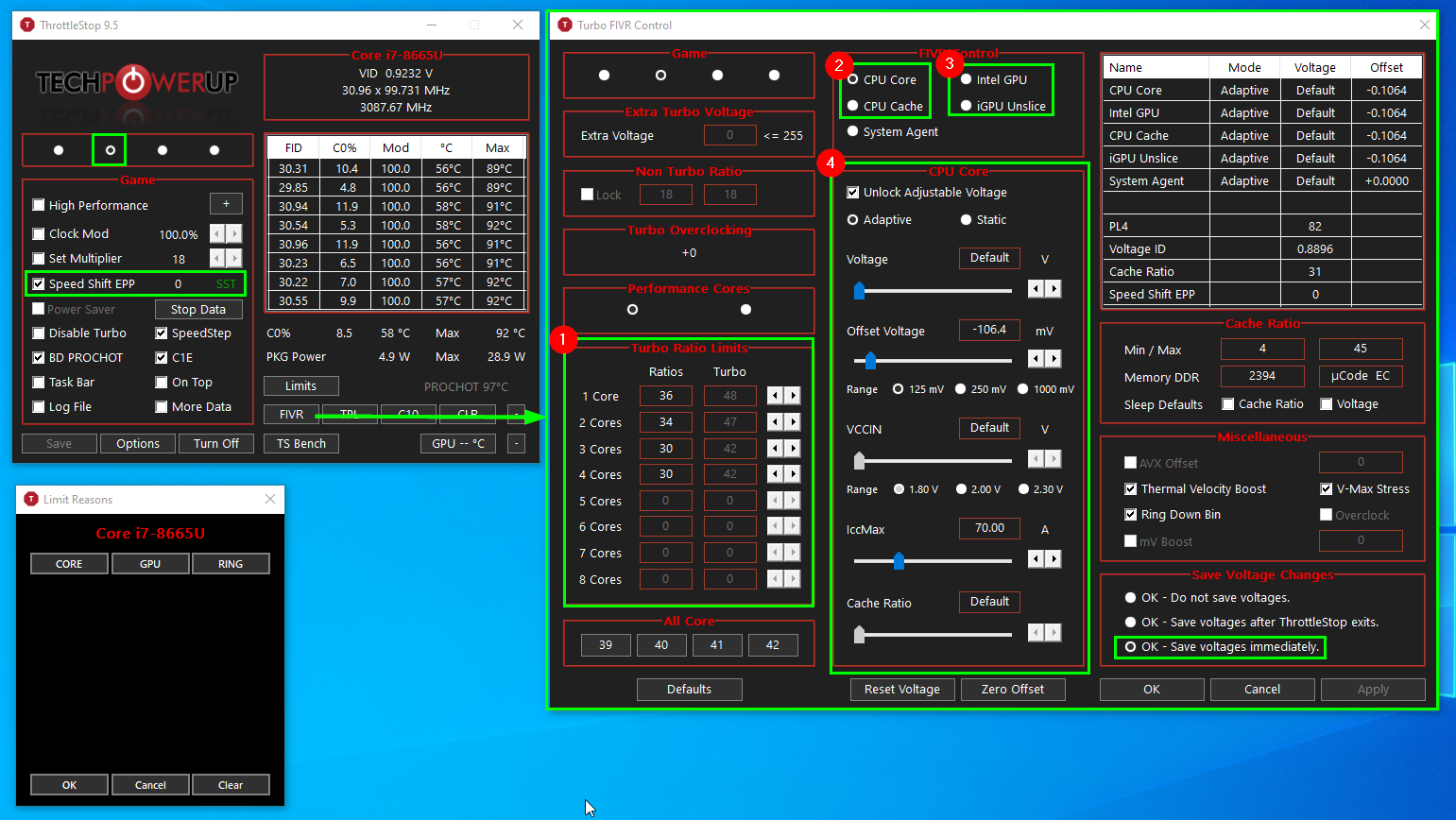Open TS Bench

(x=301, y=443)
